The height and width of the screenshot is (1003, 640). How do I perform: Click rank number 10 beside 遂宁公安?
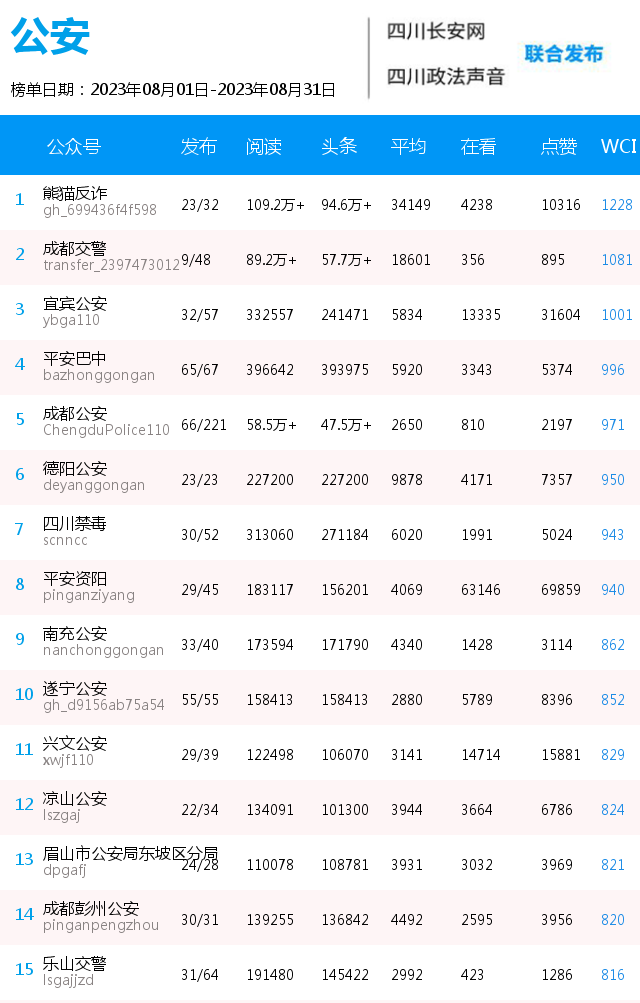24,694
